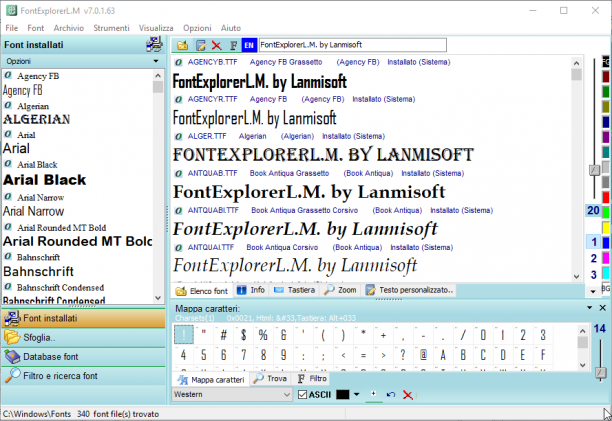Switch to the Tastiera tab
This screenshot has height=421, width=612.
tap(294, 290)
